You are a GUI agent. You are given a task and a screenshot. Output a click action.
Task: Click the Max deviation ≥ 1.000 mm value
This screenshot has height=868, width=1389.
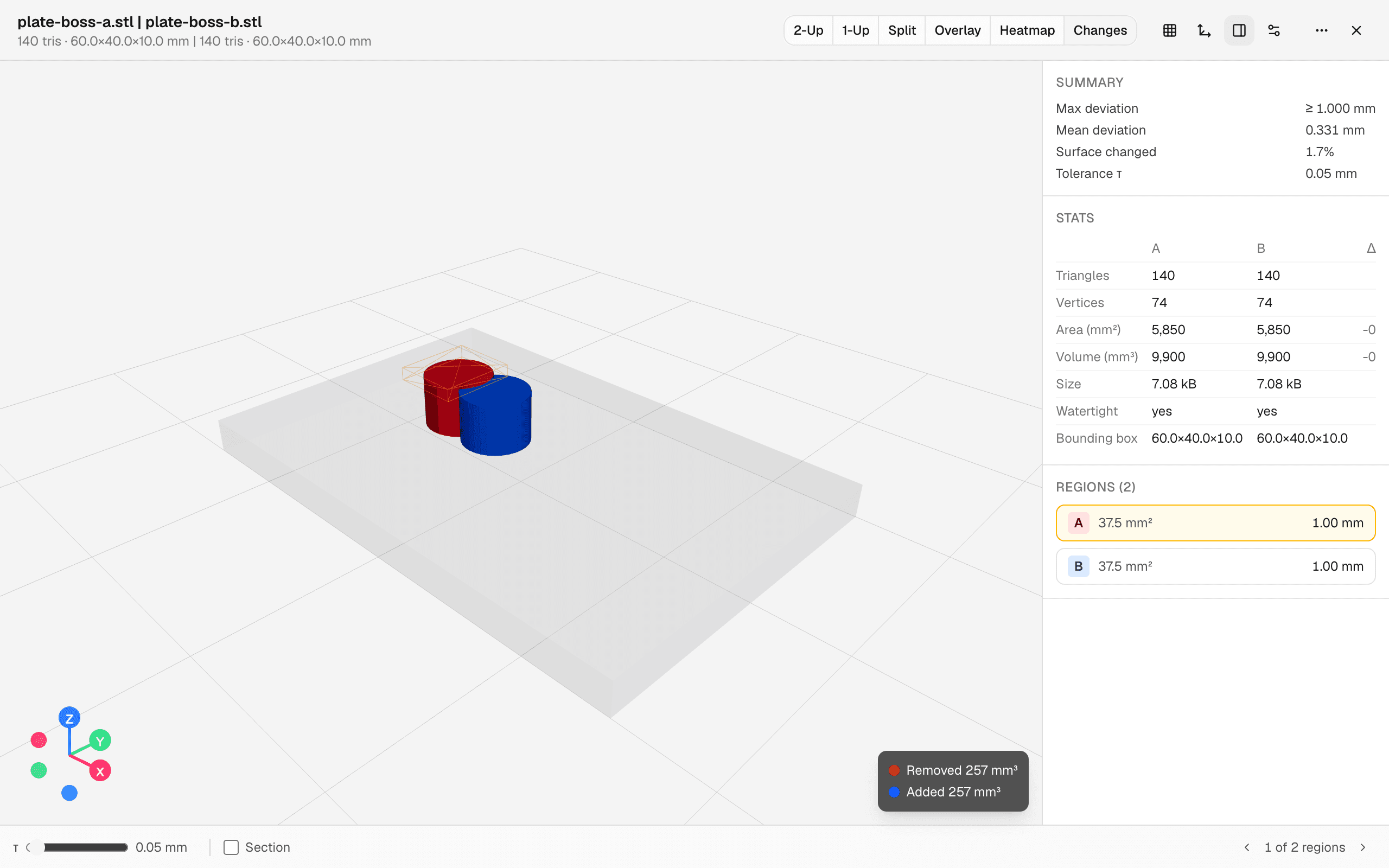point(1340,108)
